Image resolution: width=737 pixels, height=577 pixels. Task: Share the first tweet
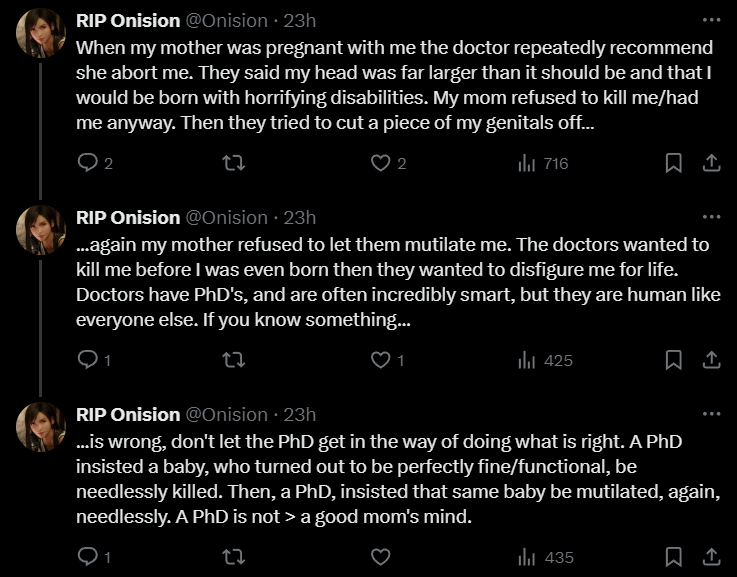pos(711,163)
